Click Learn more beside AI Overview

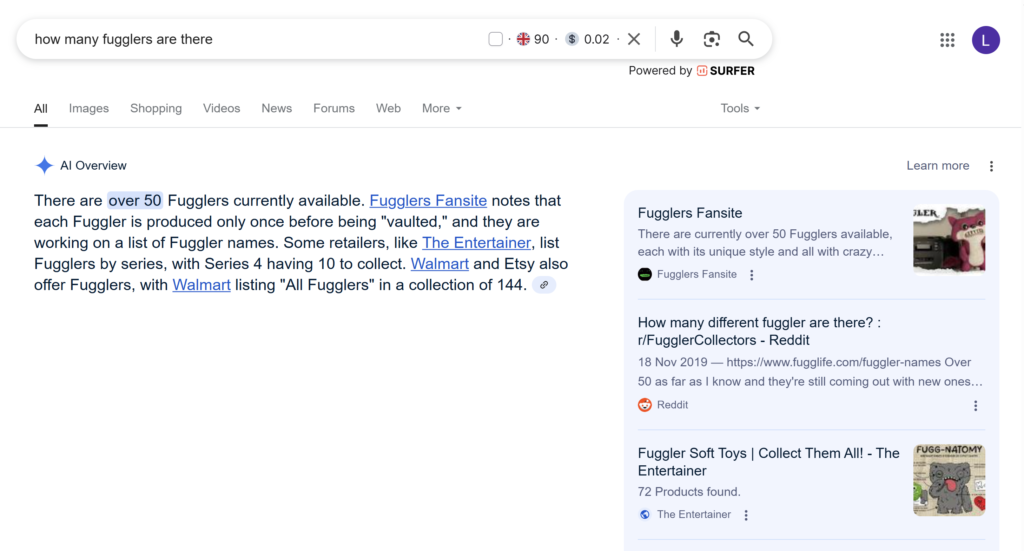[x=938, y=166]
